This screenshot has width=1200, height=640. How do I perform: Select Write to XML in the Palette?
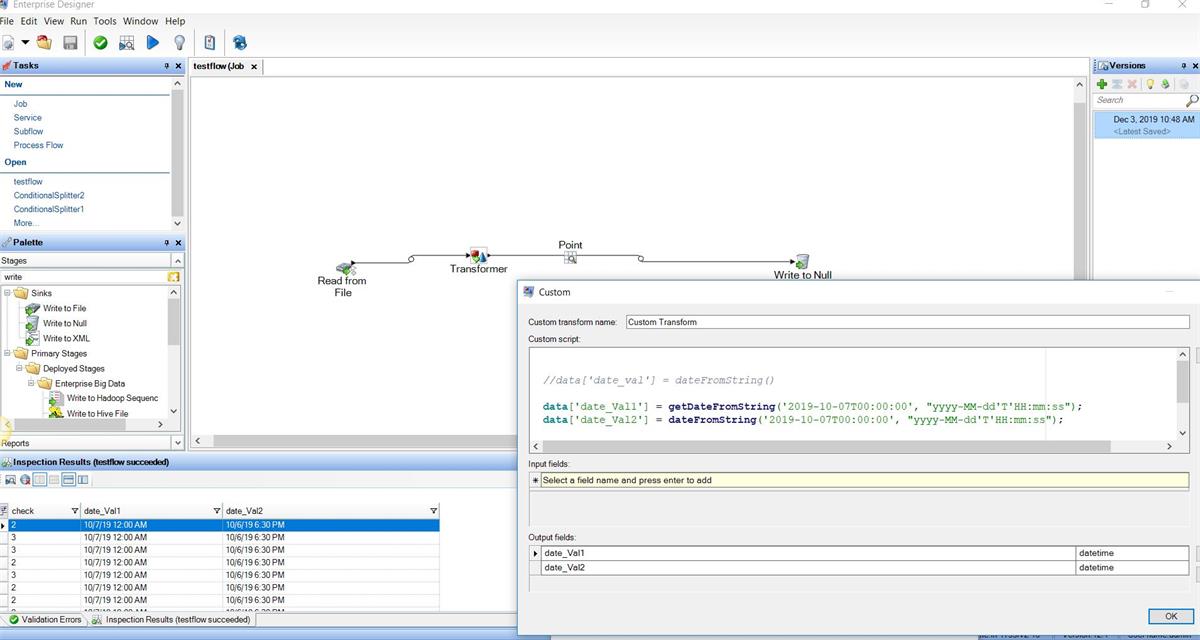66,338
